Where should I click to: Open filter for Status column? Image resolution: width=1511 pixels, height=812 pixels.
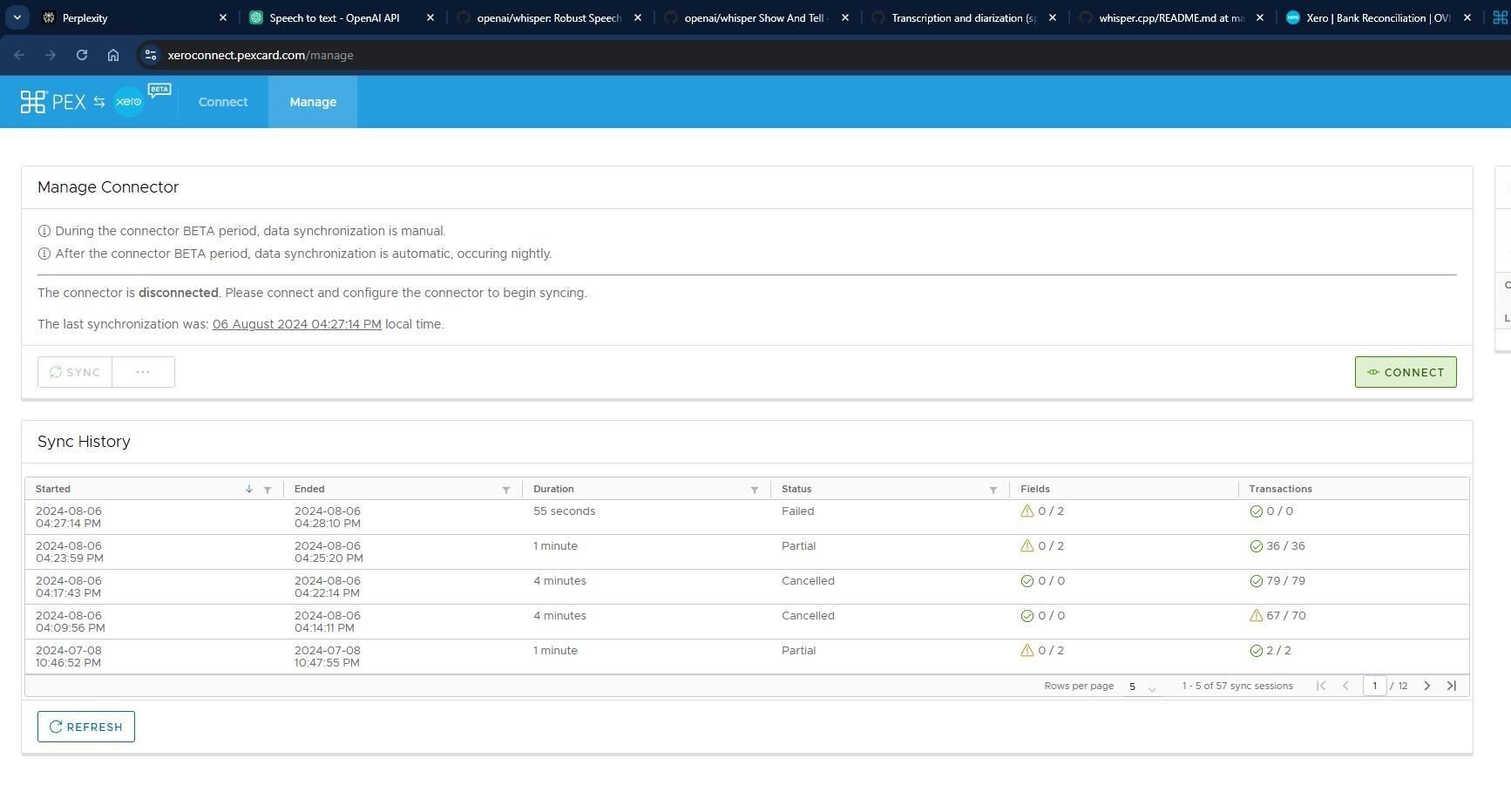[x=993, y=490]
